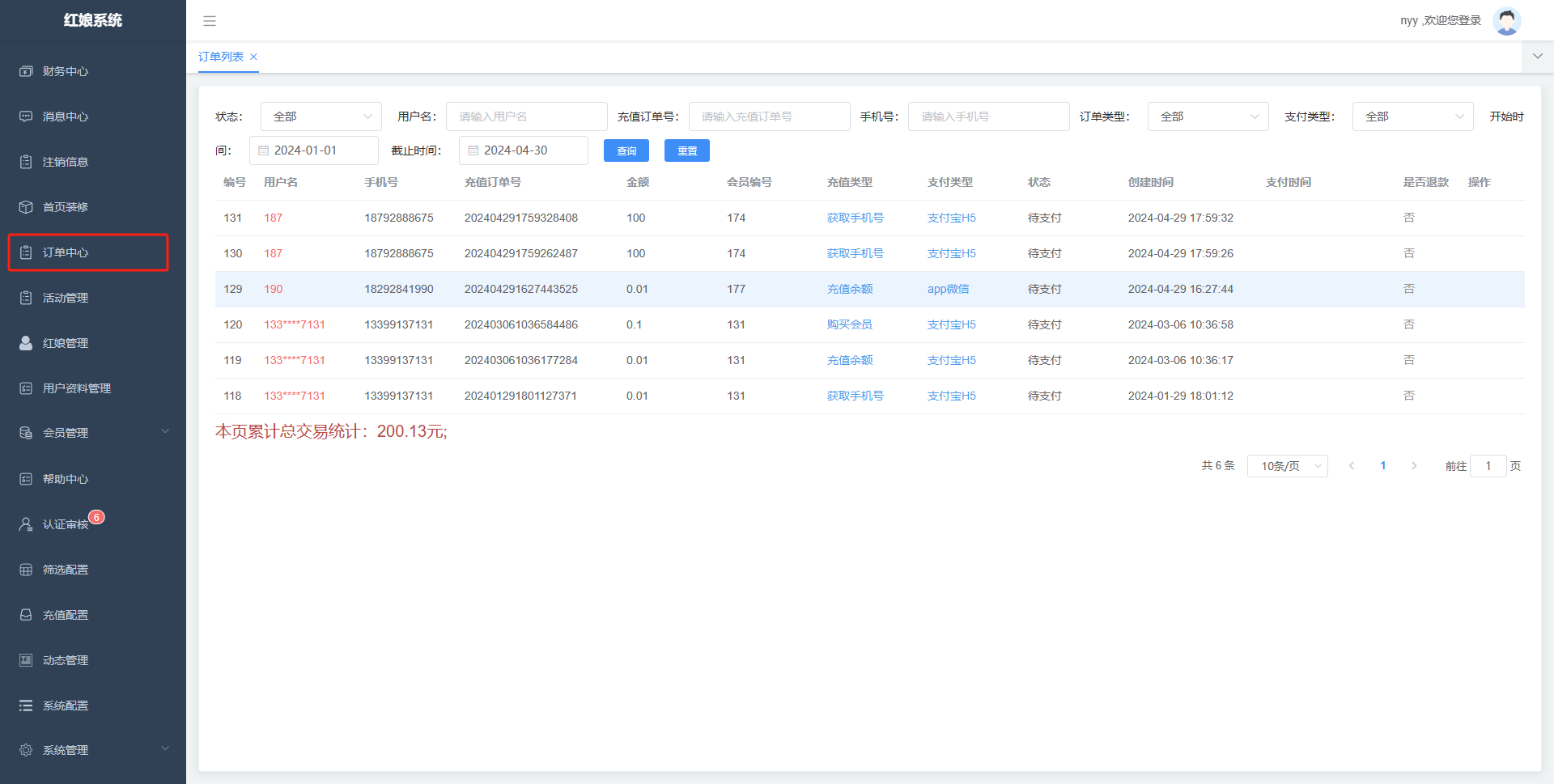This screenshot has width=1554, height=784.
Task: Open 财务中心 in the sidebar
Action: pos(66,71)
